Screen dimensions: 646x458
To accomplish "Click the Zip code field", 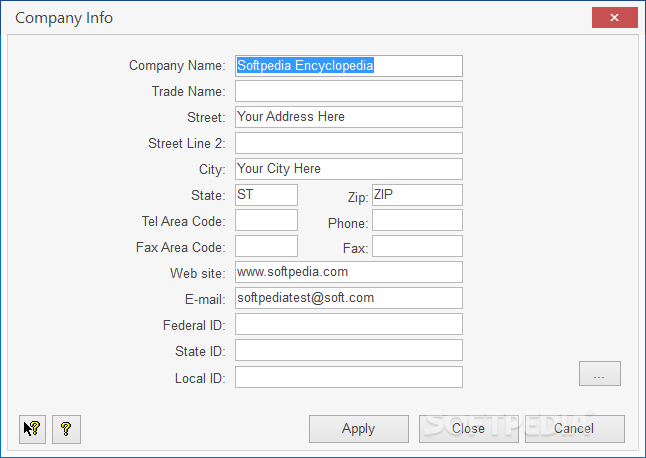I will click(417, 195).
